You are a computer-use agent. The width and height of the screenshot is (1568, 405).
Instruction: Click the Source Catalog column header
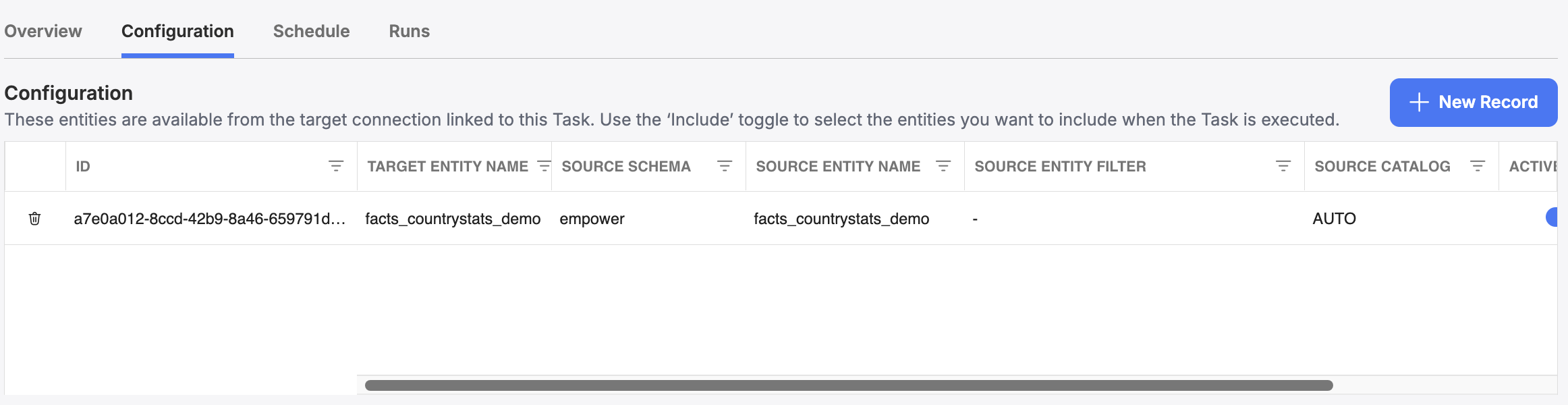[1382, 166]
